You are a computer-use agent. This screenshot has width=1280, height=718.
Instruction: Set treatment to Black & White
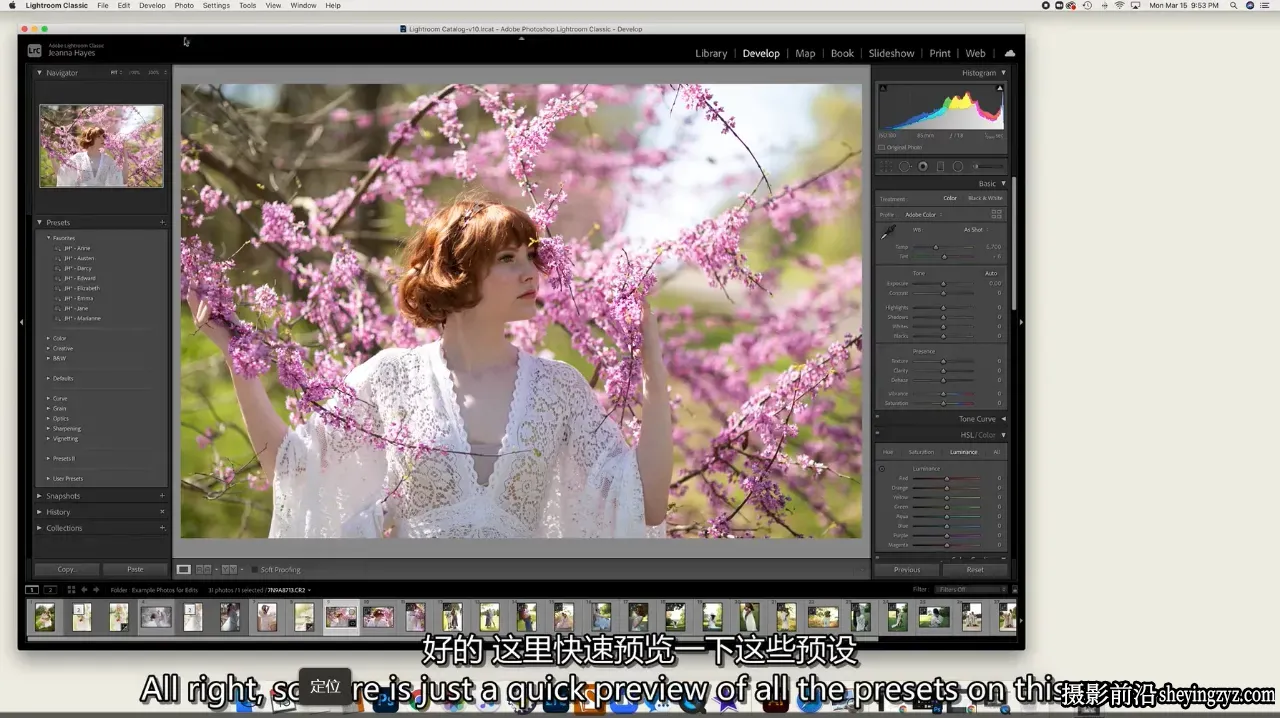pos(985,198)
